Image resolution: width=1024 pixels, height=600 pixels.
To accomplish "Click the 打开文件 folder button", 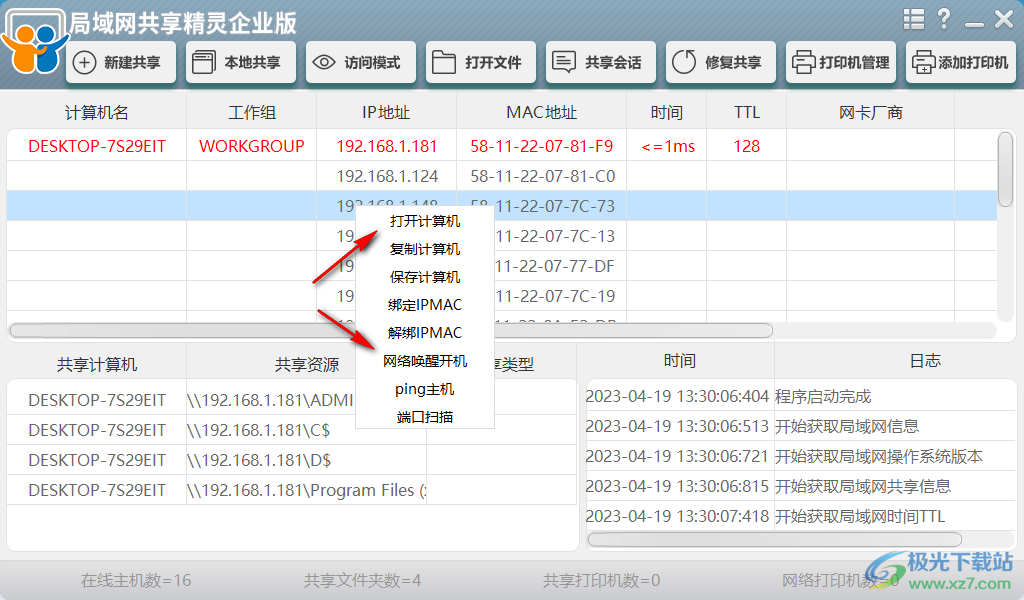I will pyautogui.click(x=481, y=63).
